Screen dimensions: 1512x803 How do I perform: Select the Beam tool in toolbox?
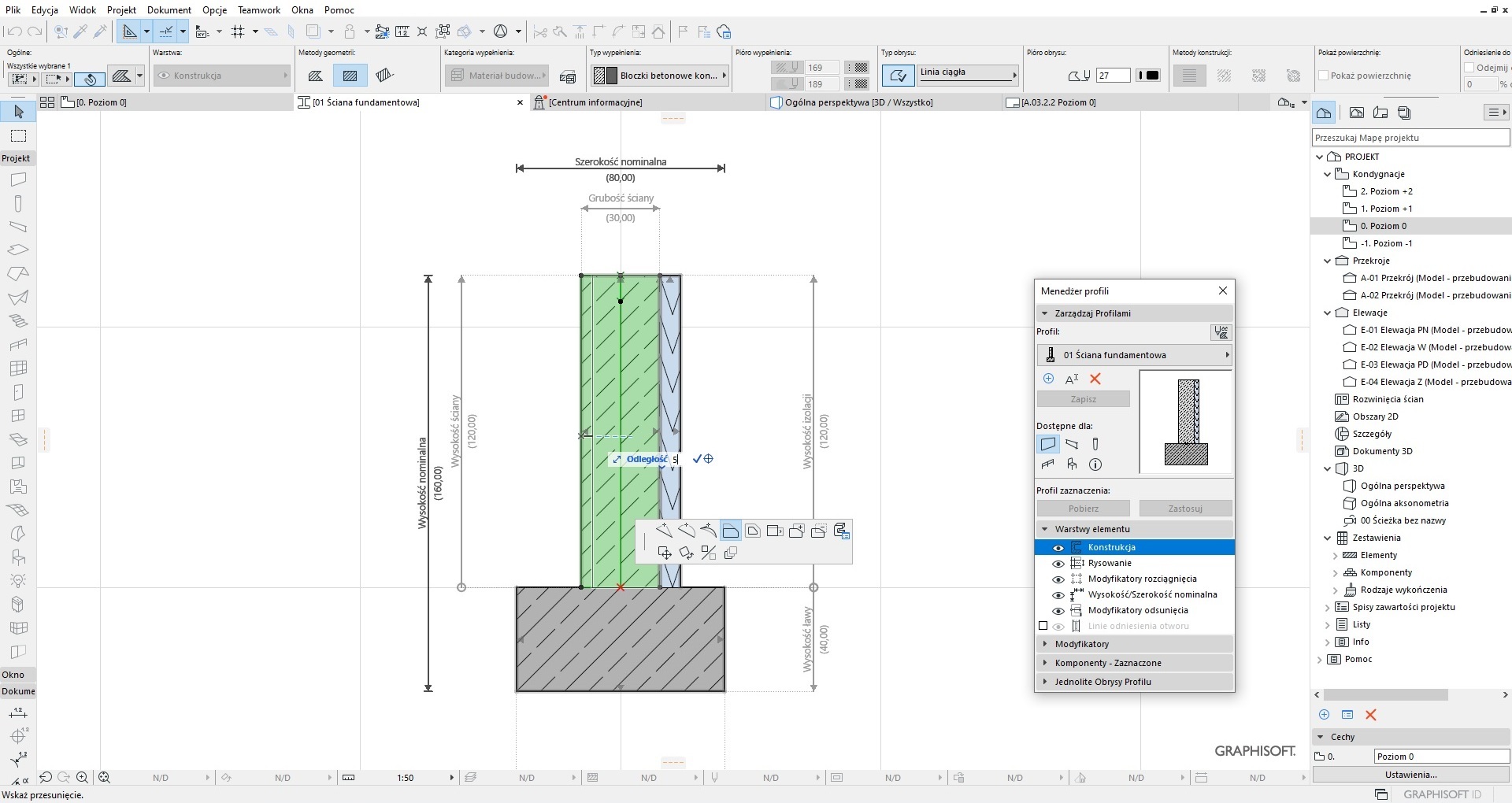[18, 227]
